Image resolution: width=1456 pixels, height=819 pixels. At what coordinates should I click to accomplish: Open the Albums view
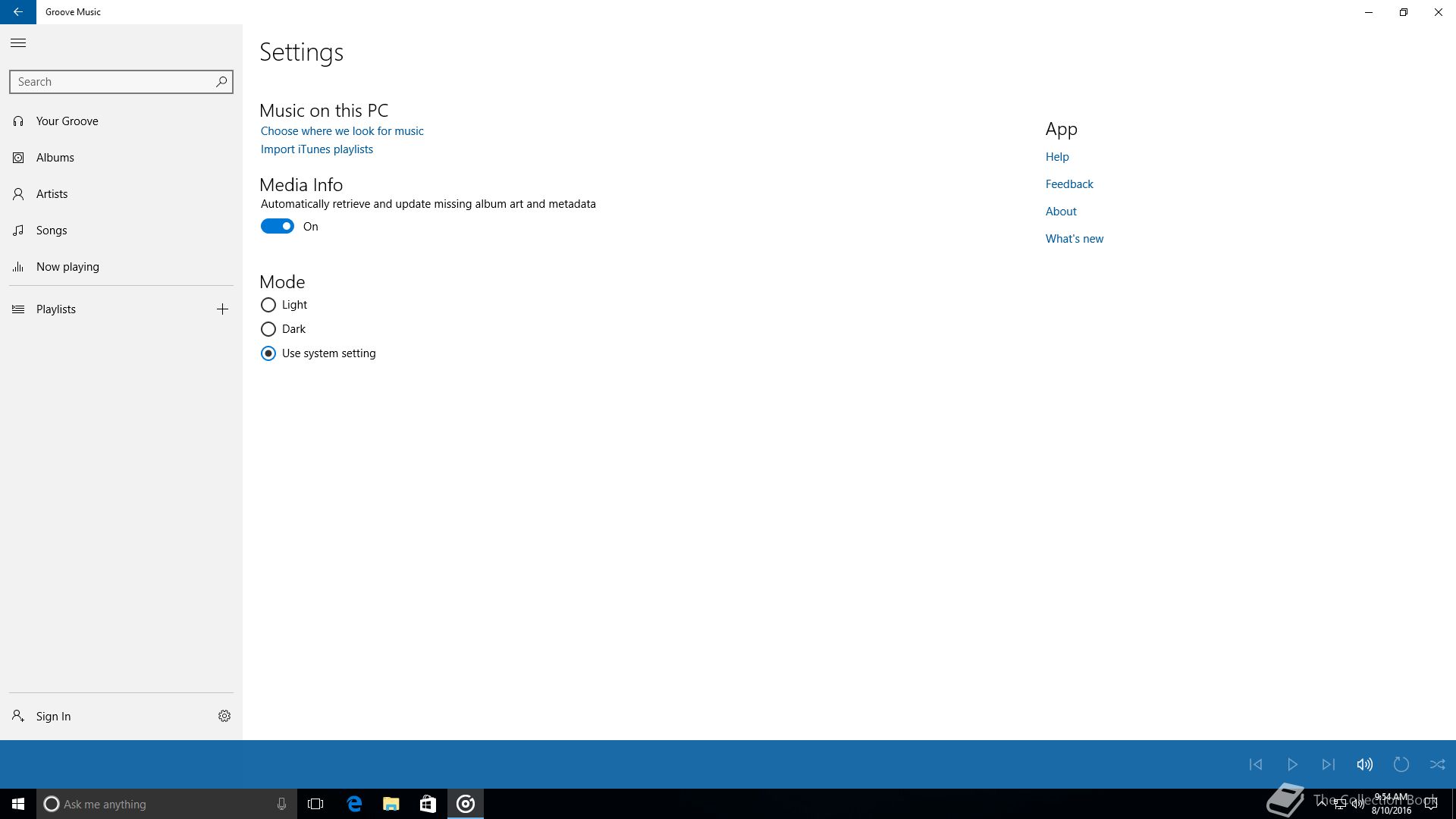(x=121, y=158)
